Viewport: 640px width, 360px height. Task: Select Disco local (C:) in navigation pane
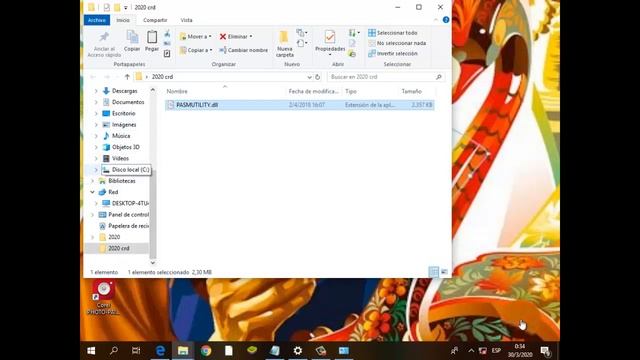(126, 169)
